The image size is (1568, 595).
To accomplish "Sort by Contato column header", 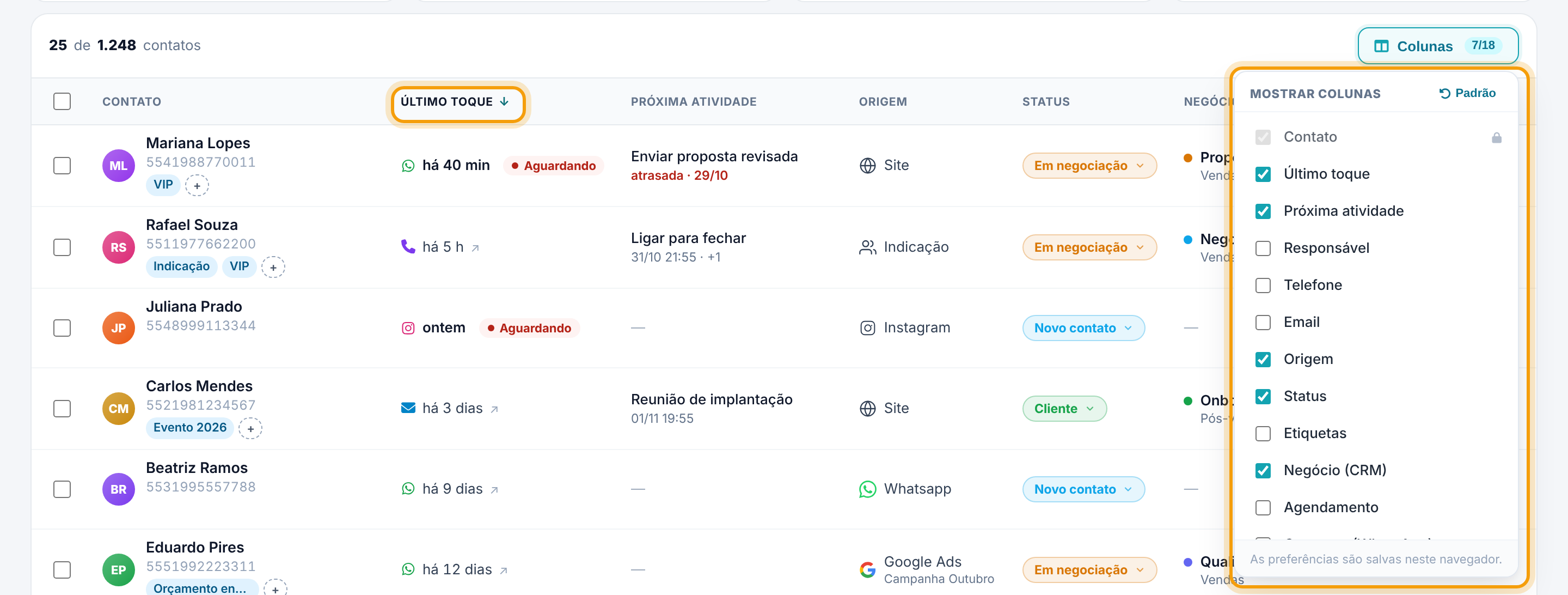I will (x=131, y=102).
